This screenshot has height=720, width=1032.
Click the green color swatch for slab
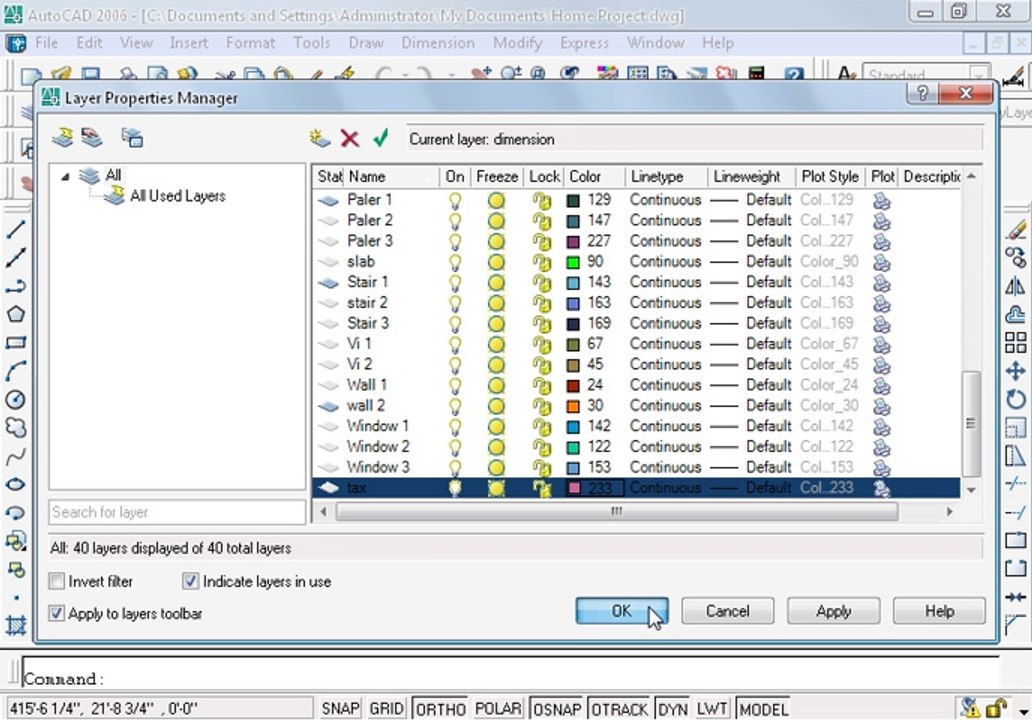(x=573, y=262)
